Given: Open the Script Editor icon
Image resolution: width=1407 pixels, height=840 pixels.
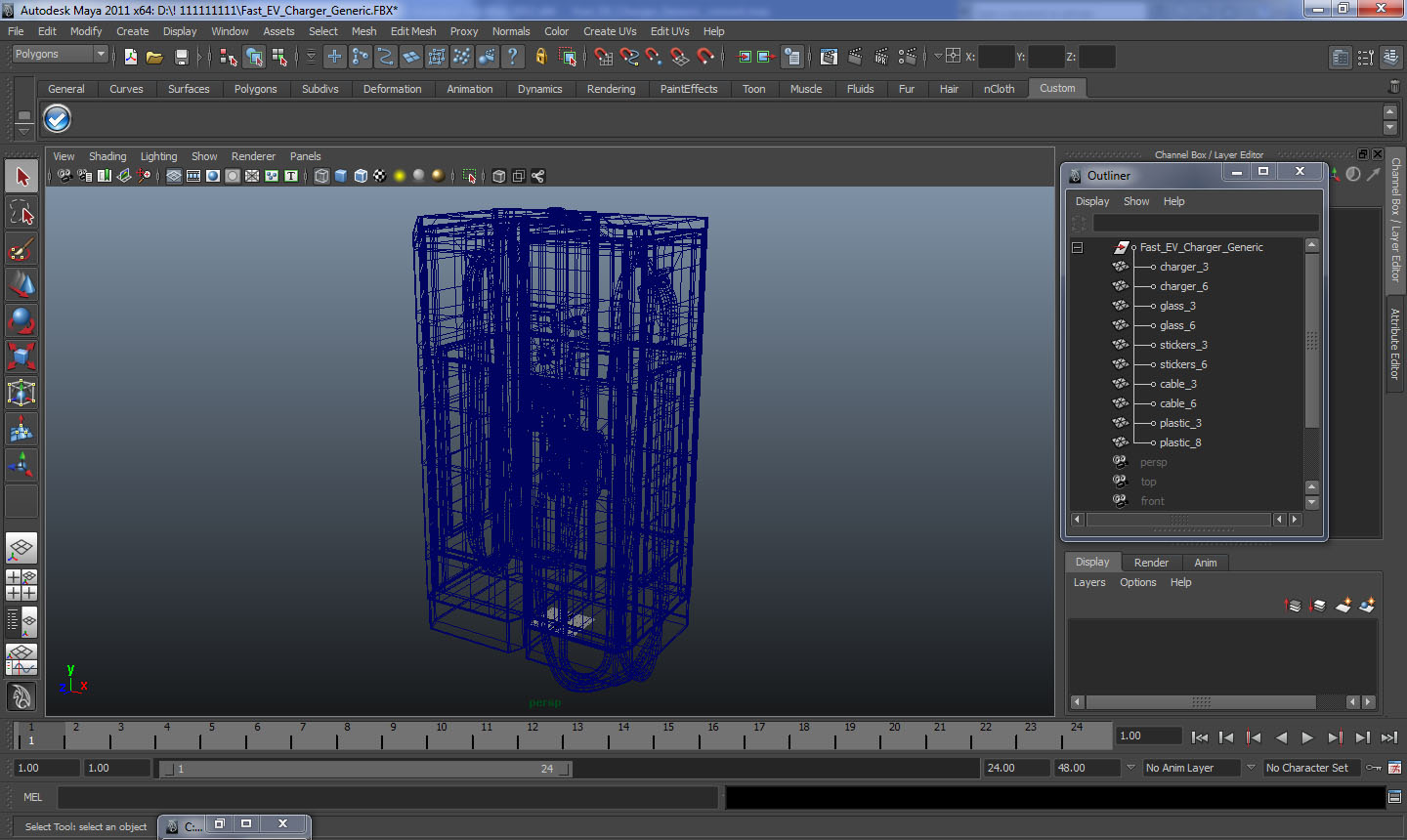Looking at the screenshot, I should tap(1394, 797).
